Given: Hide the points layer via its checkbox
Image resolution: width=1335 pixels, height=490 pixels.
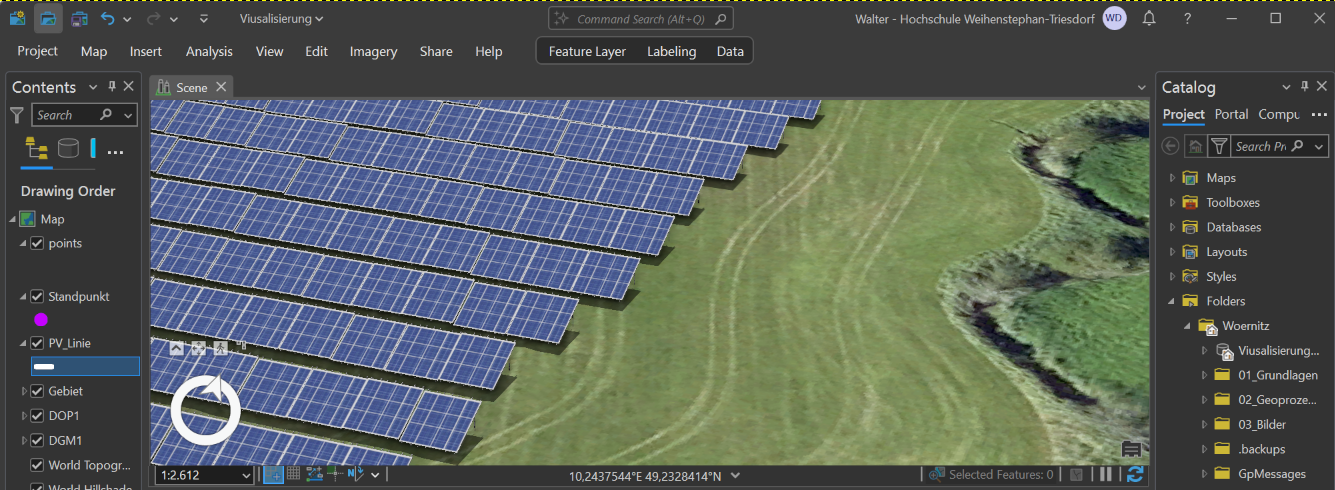Looking at the screenshot, I should coord(37,243).
